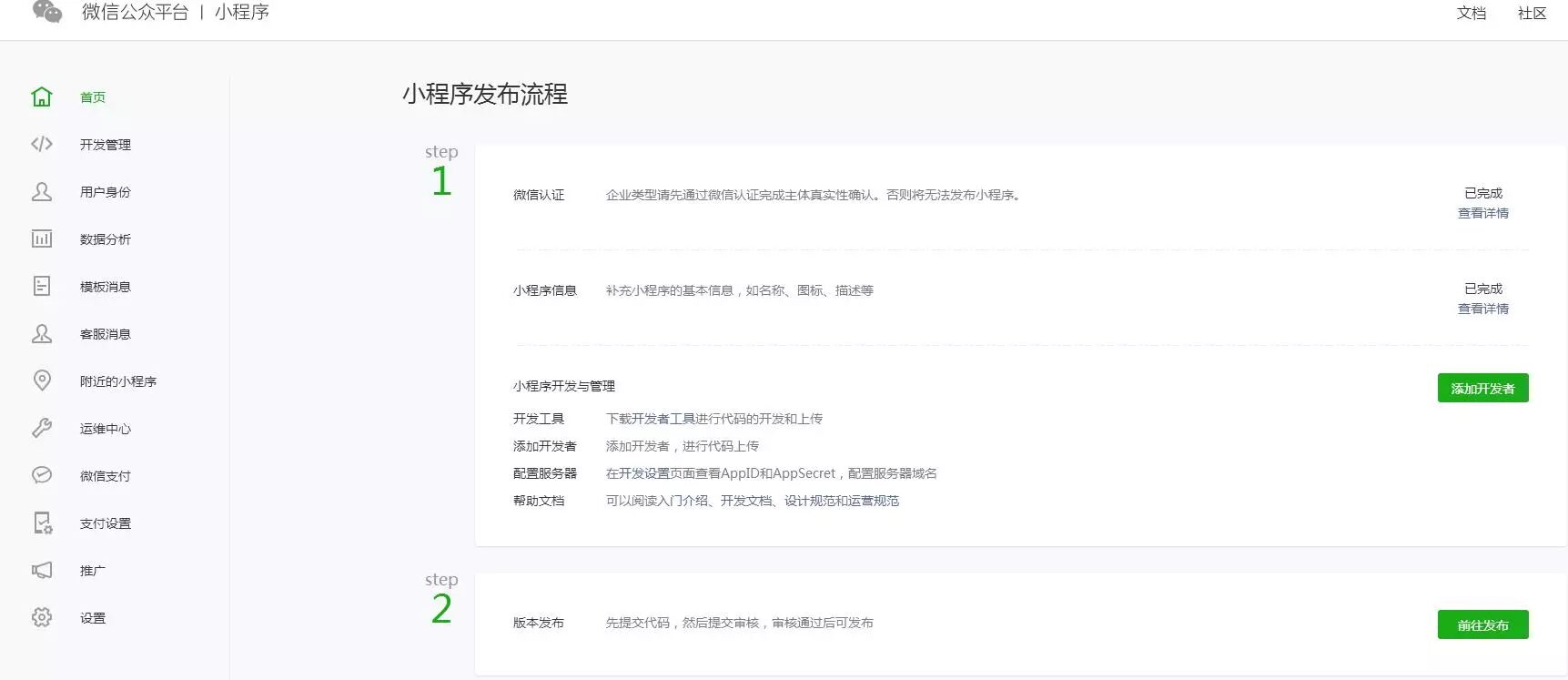
Task: Open 支付设置 in the sidebar
Action: [x=106, y=523]
